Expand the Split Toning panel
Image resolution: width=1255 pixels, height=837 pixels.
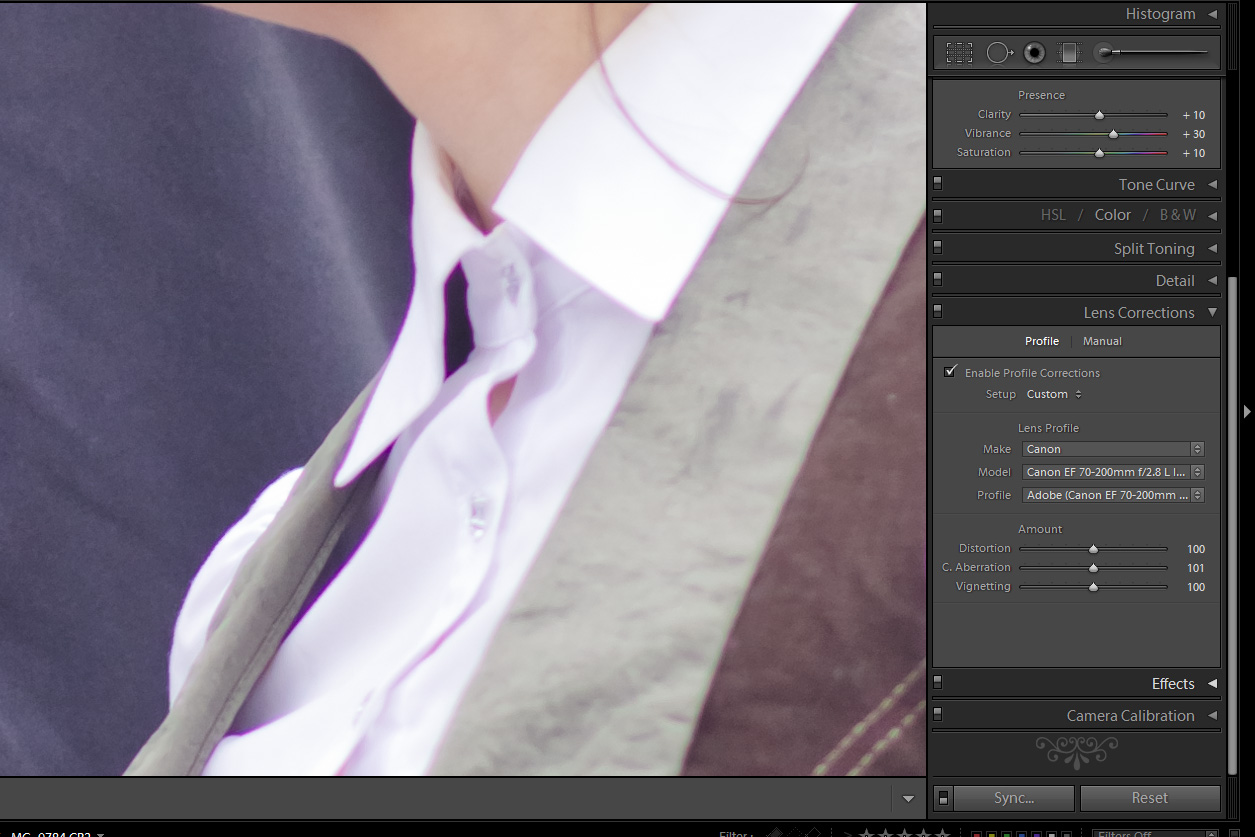coord(1153,248)
